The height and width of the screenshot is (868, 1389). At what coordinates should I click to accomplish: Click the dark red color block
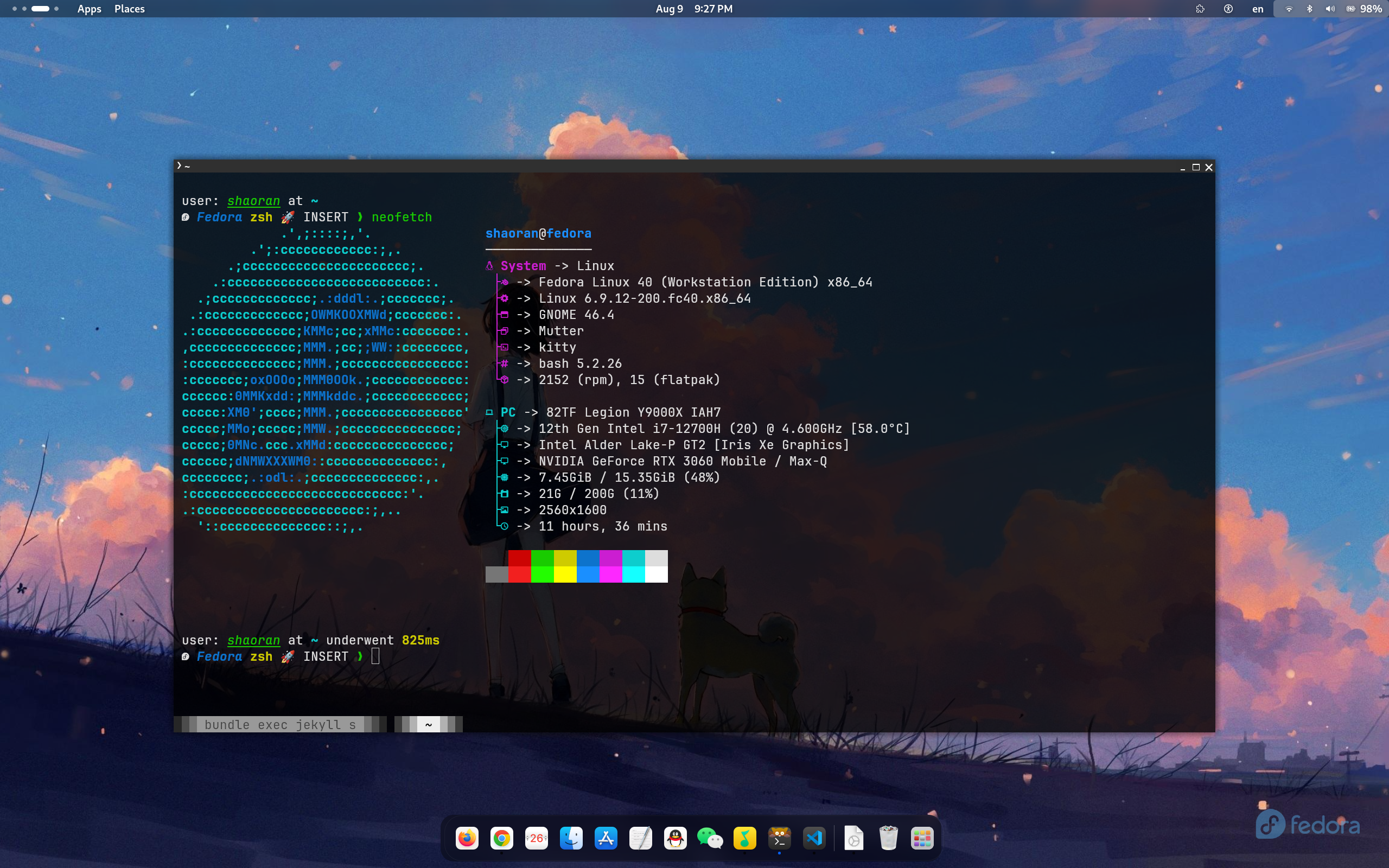pyautogui.click(x=519, y=558)
